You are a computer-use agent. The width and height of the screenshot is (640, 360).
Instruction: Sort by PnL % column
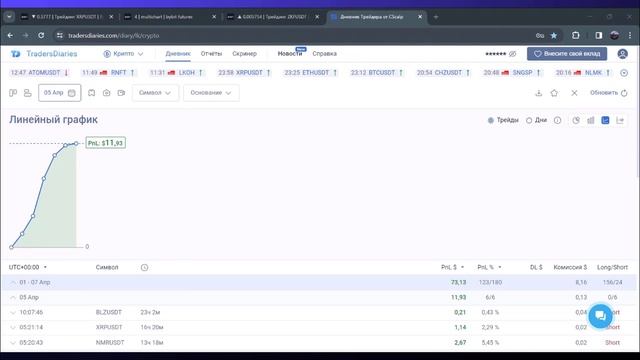point(489,267)
